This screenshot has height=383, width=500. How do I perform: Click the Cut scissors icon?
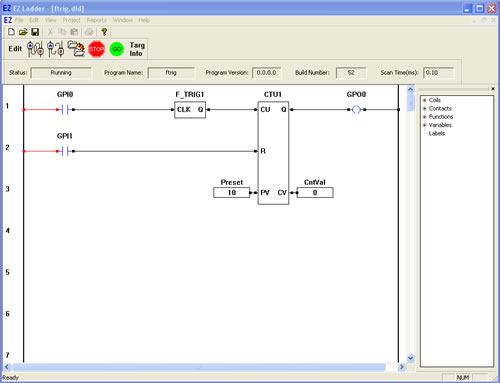click(50, 32)
